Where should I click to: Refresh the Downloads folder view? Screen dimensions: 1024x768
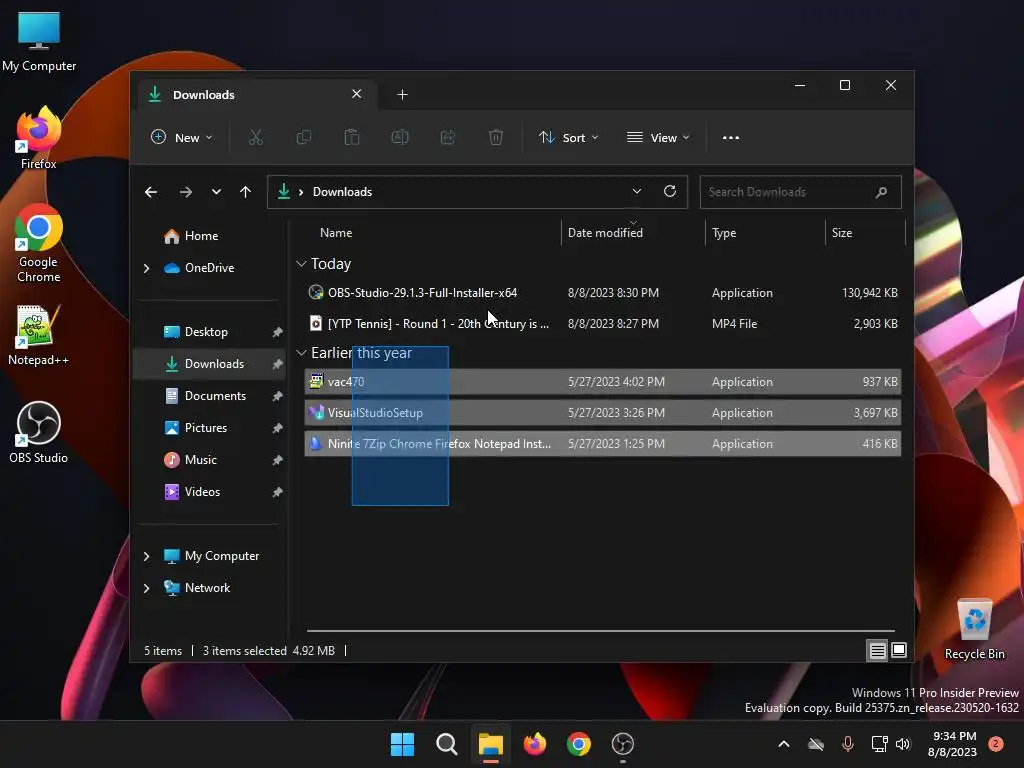tap(670, 191)
